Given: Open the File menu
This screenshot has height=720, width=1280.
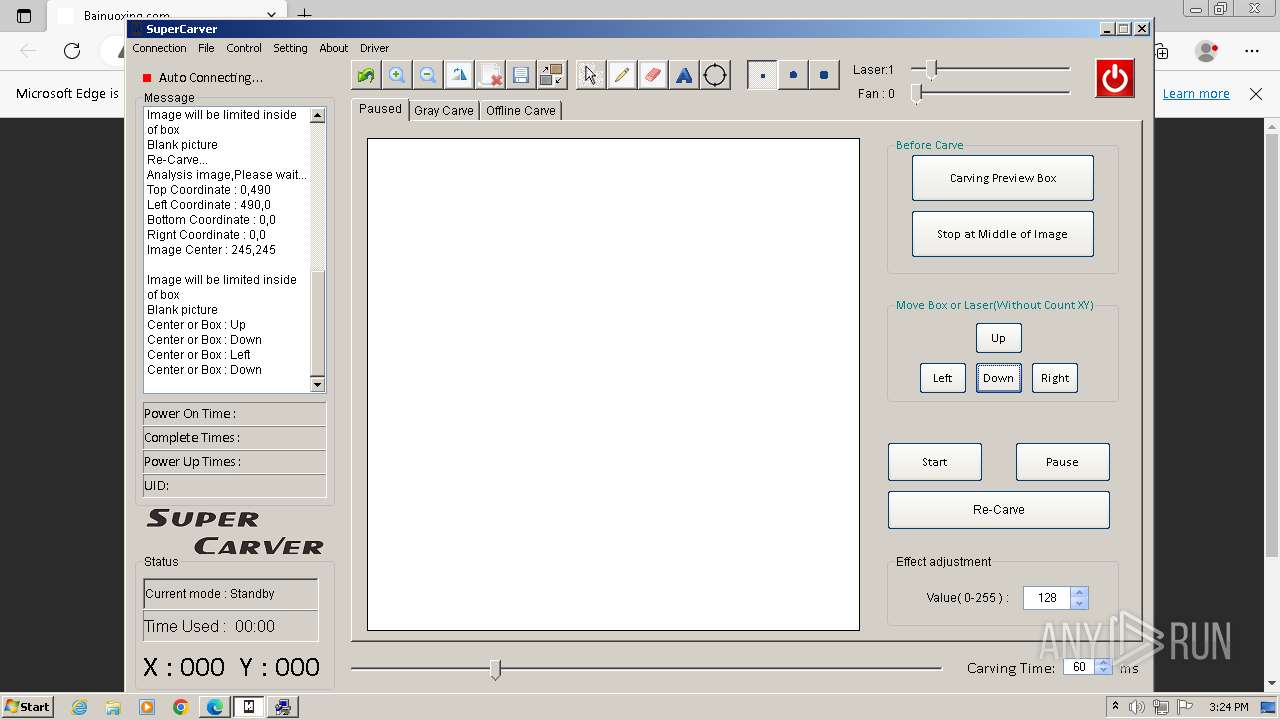Looking at the screenshot, I should 206,48.
